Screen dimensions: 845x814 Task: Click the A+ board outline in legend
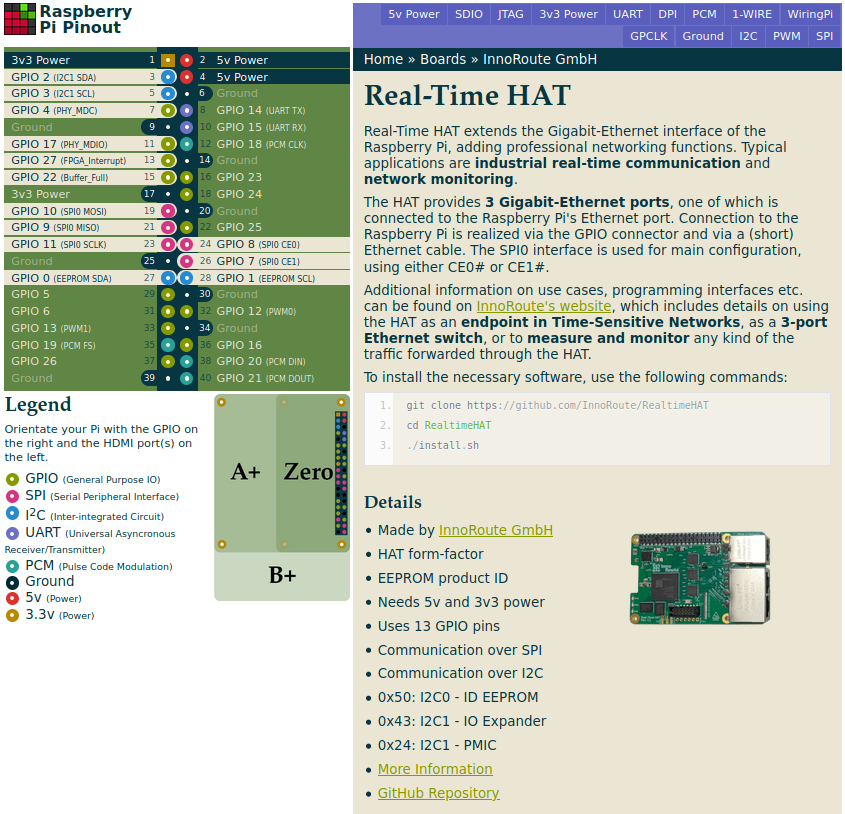coord(245,473)
